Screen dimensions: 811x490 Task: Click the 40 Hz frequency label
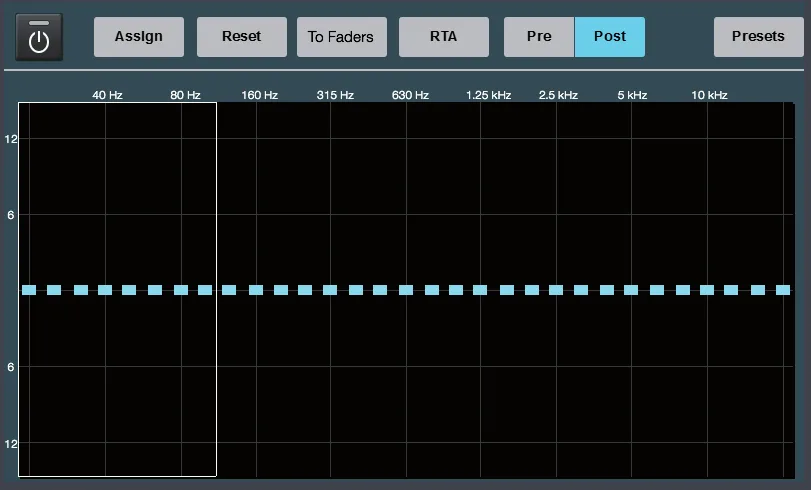click(107, 95)
